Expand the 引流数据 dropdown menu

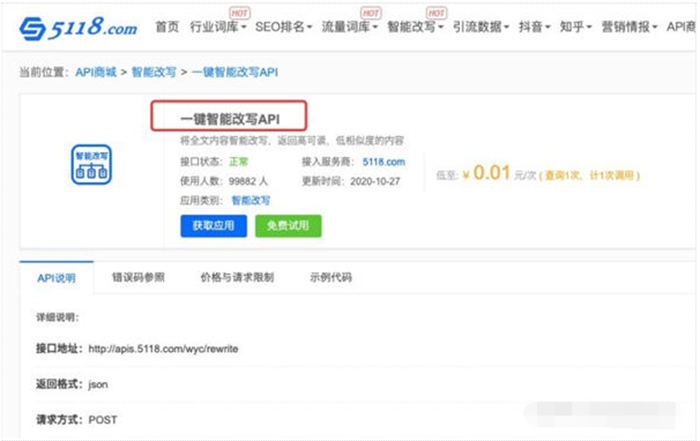coord(481,27)
